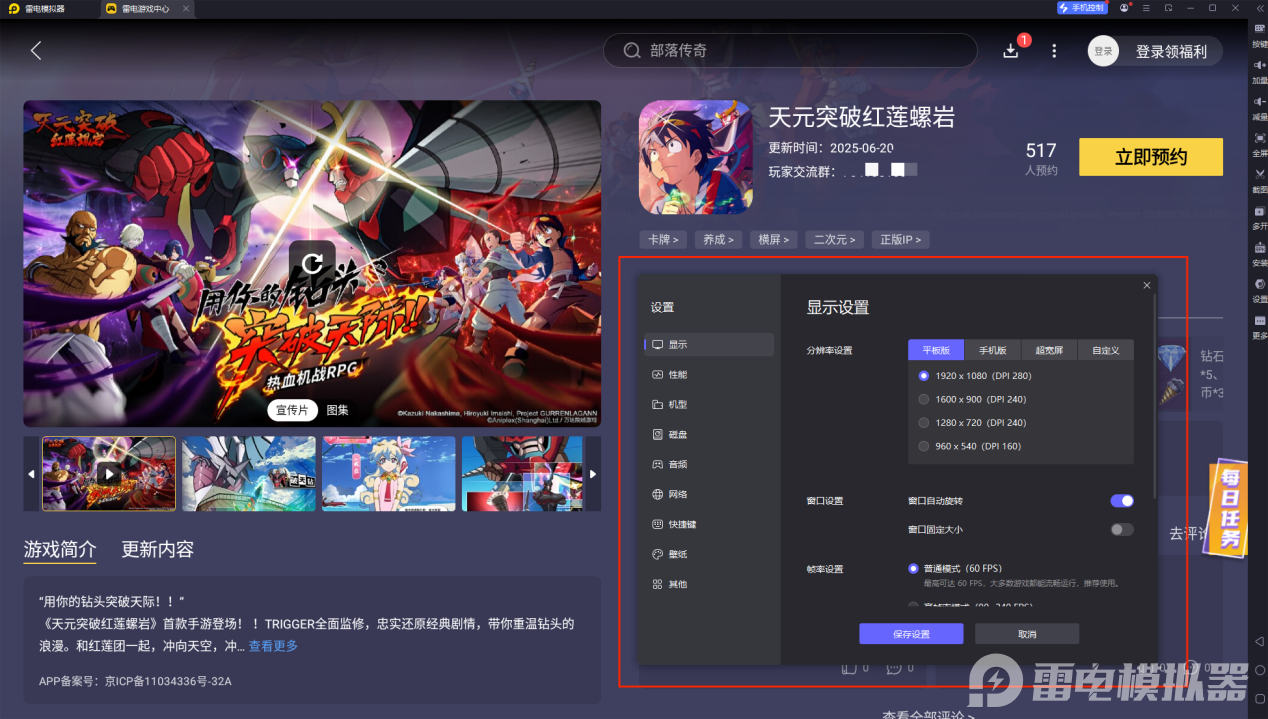This screenshot has width=1268, height=719.
Task: Open the user account icon in title bar
Action: tap(1125, 8)
